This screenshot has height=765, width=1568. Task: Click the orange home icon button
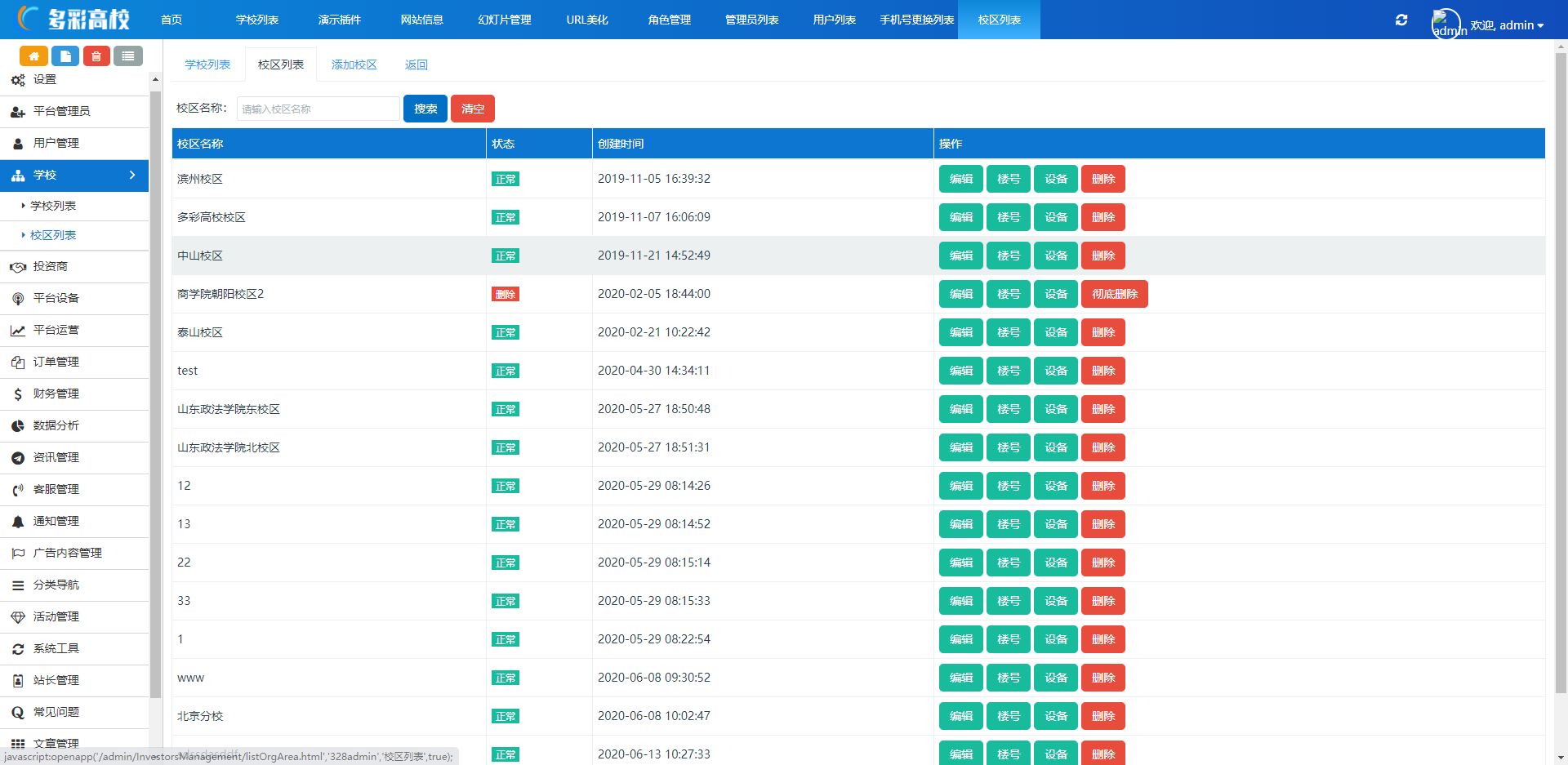click(x=33, y=56)
